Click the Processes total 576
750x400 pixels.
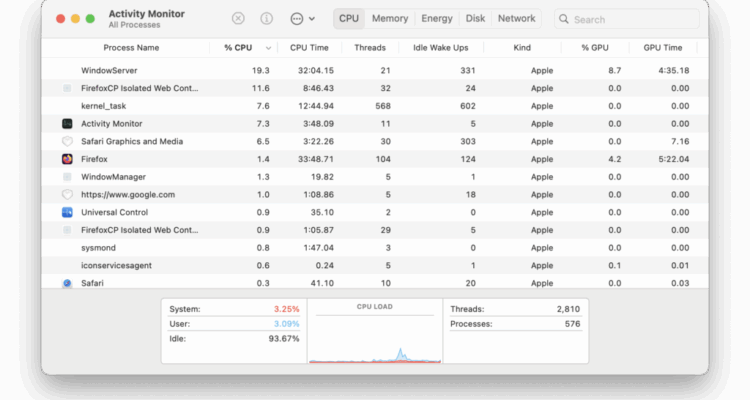coord(572,324)
